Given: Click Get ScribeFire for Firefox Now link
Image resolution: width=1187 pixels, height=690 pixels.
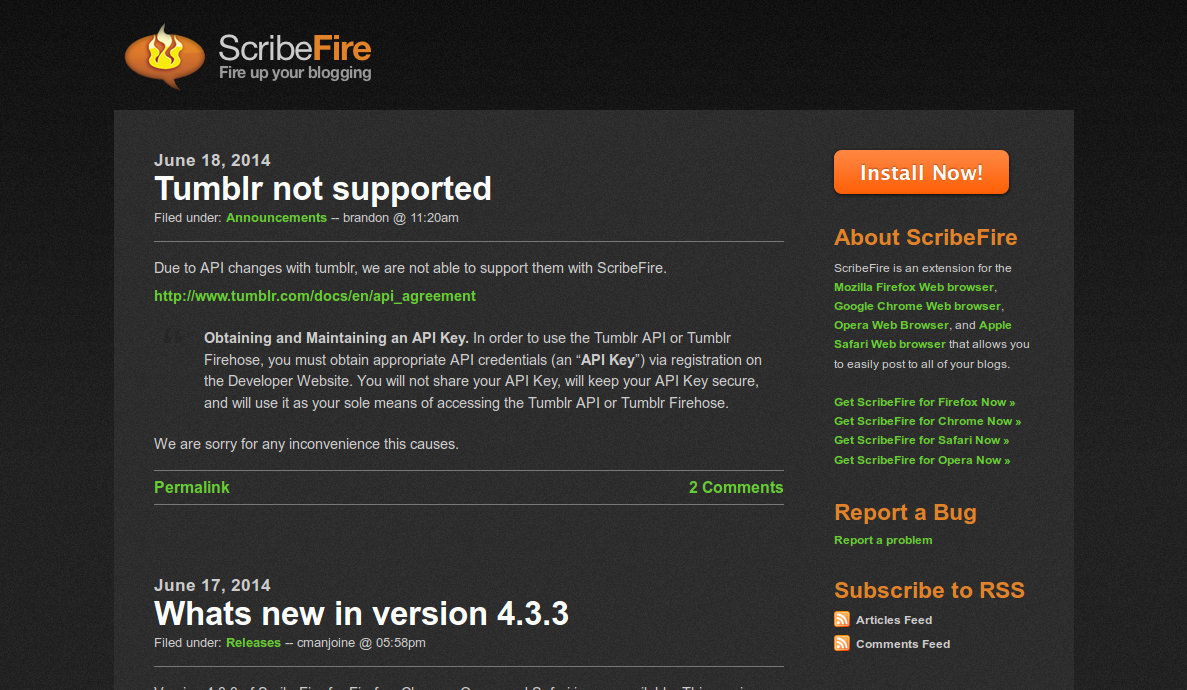Looking at the screenshot, I should click(x=924, y=402).
